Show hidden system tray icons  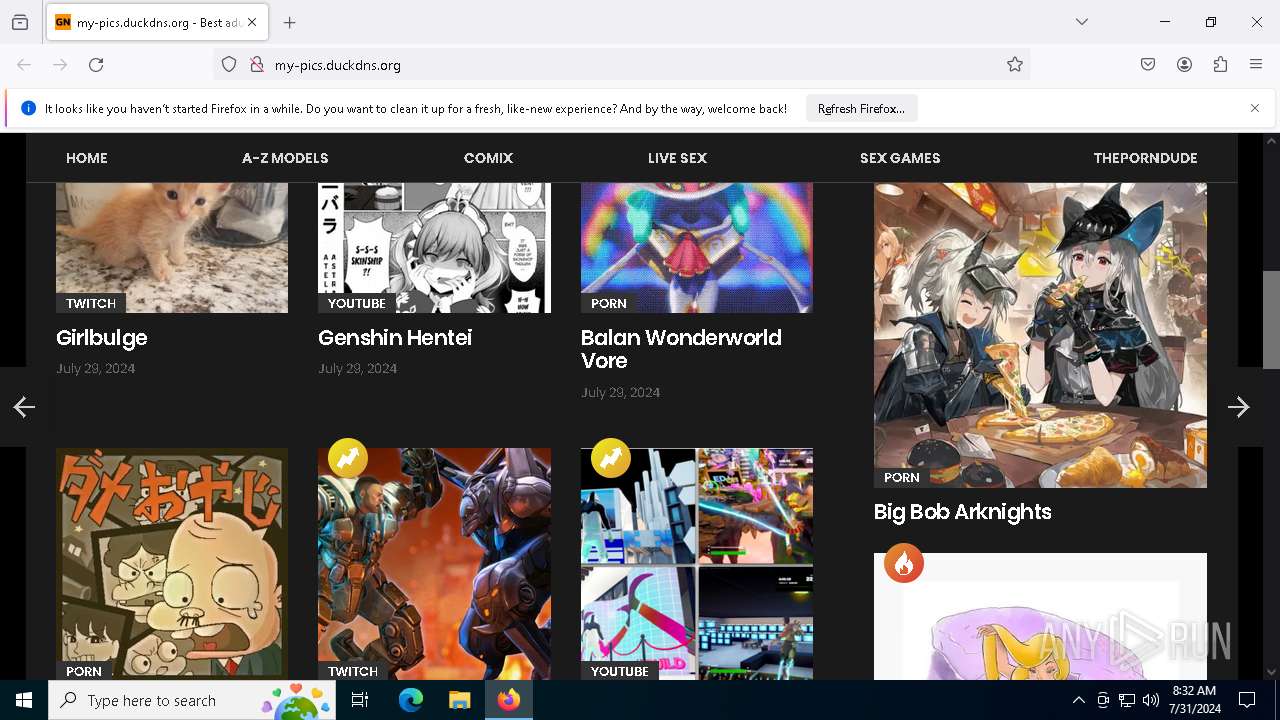click(1078, 700)
